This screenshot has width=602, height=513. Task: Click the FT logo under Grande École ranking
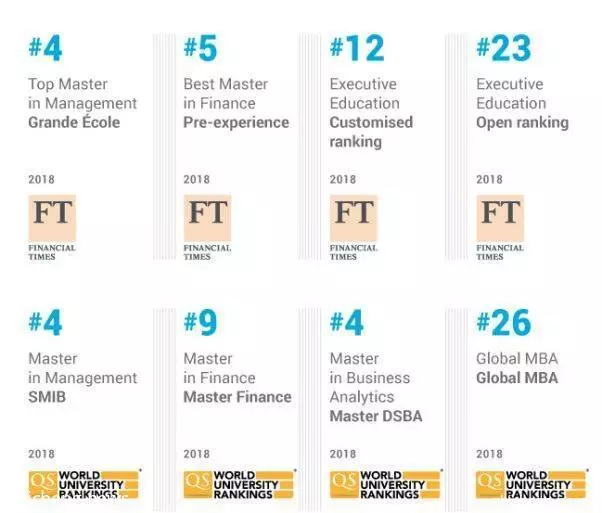pos(52,228)
